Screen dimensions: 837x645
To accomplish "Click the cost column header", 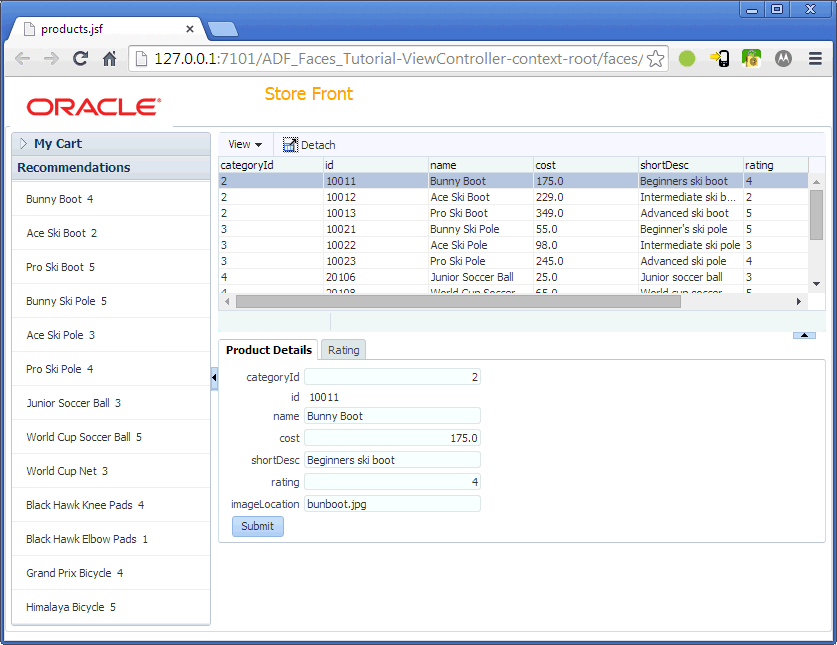I will coord(586,165).
